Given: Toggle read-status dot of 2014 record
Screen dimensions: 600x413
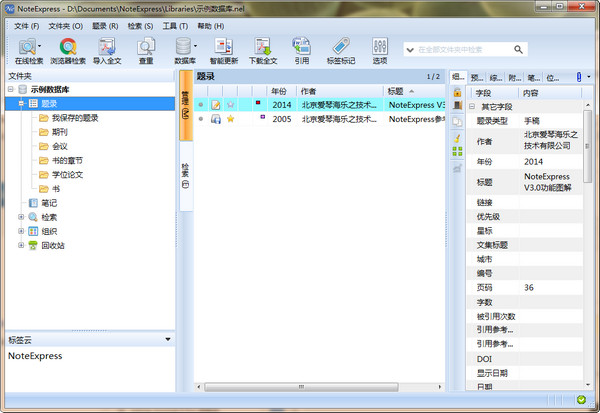Looking at the screenshot, I should tap(201, 104).
